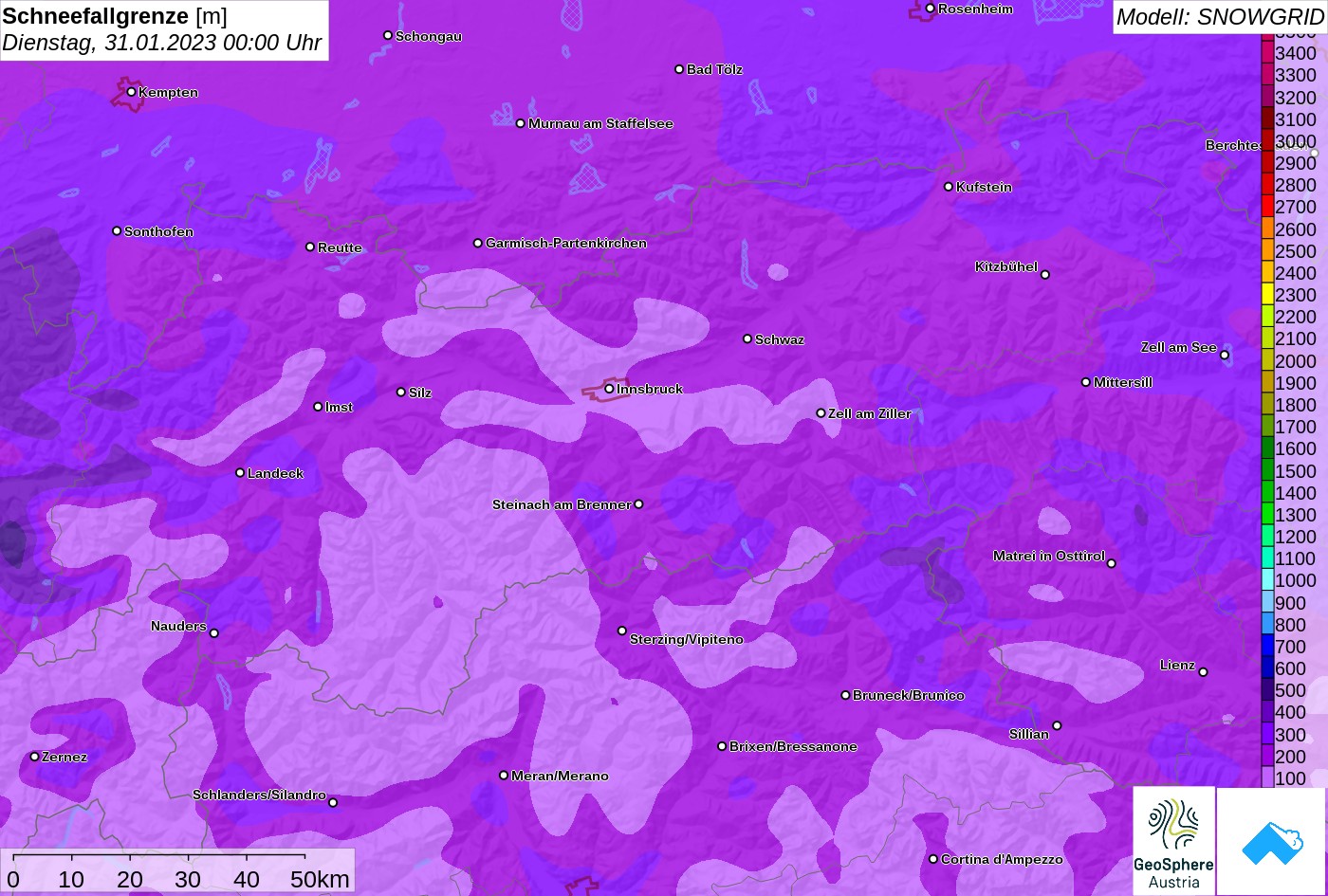Click the Silz label

[x=420, y=393]
